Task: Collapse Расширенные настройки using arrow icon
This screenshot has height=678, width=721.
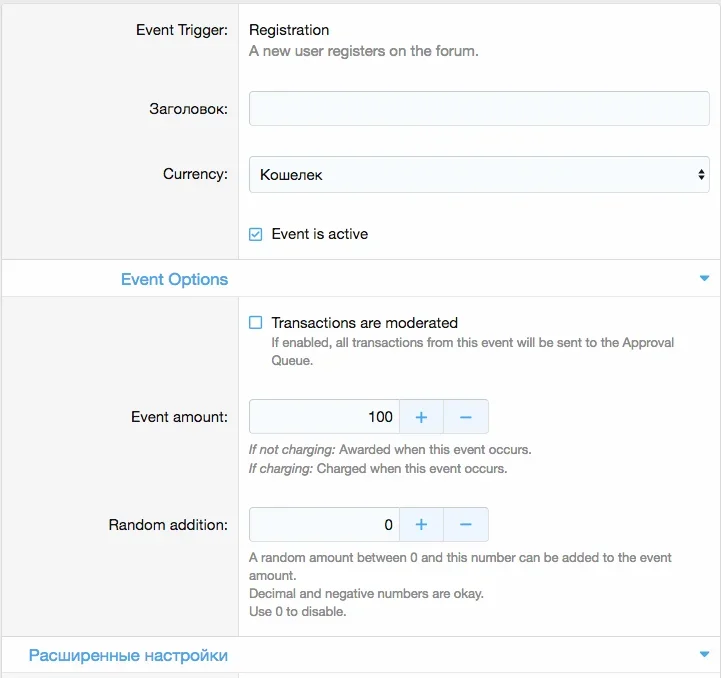Action: coord(704,654)
